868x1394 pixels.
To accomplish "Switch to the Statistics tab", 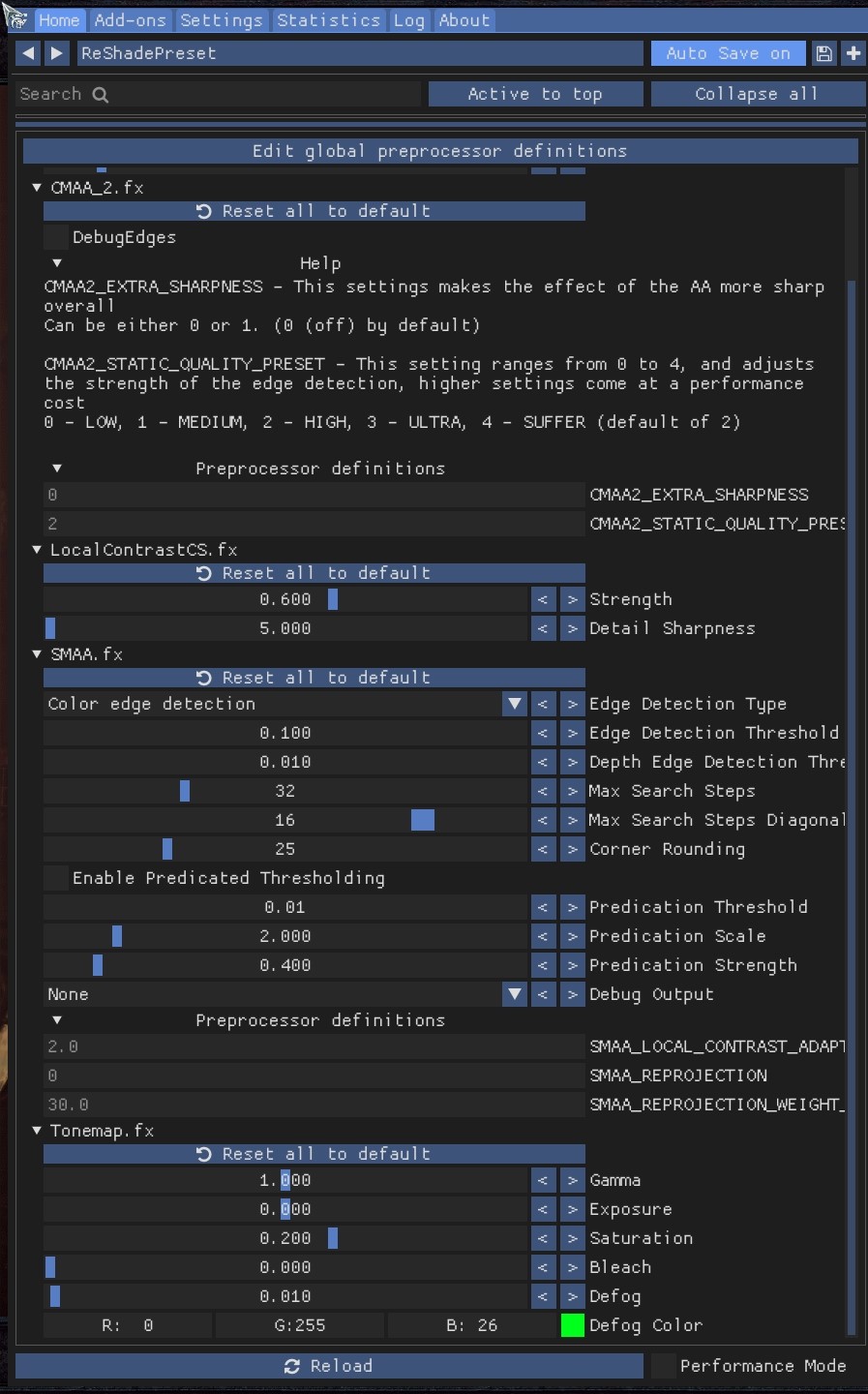I will click(329, 19).
